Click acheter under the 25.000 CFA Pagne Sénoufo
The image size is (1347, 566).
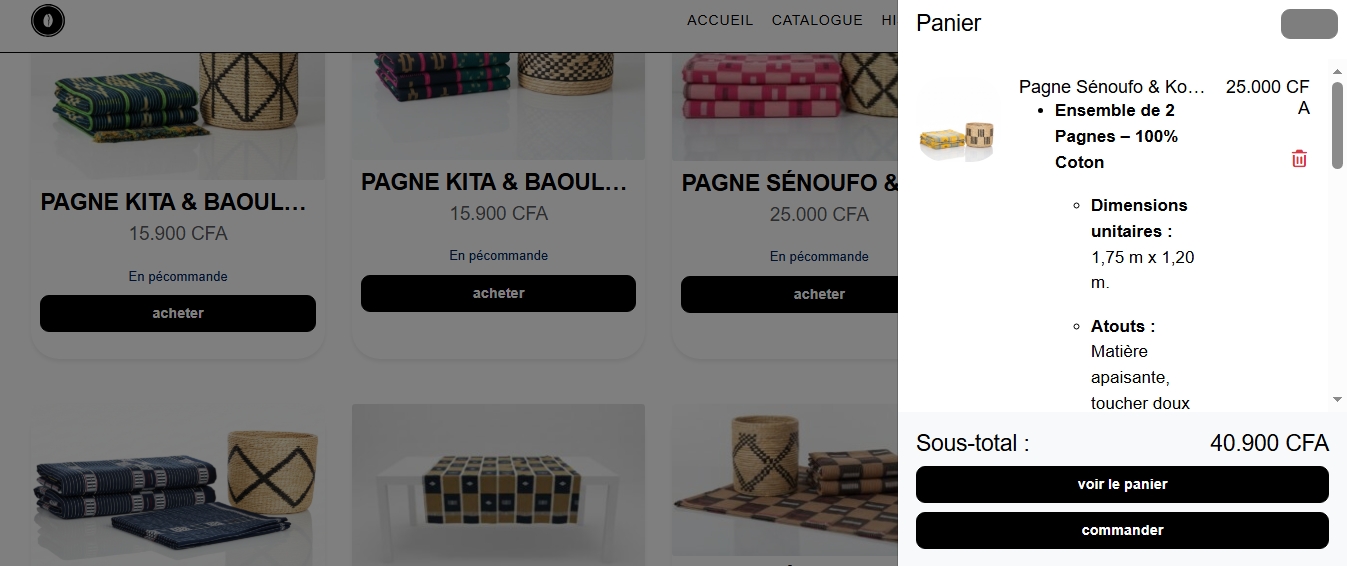tap(790, 294)
